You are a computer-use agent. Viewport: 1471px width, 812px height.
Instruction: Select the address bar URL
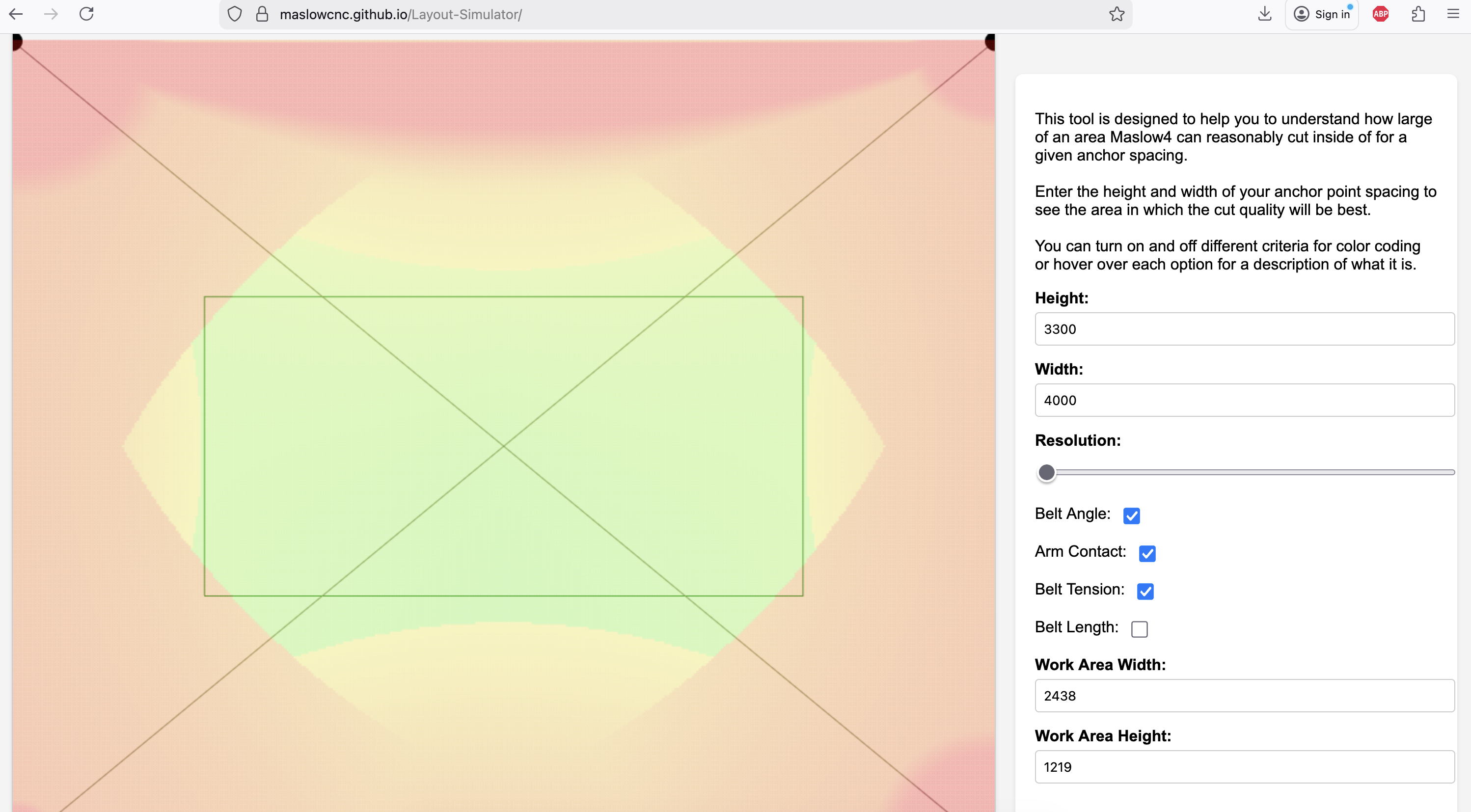point(400,14)
